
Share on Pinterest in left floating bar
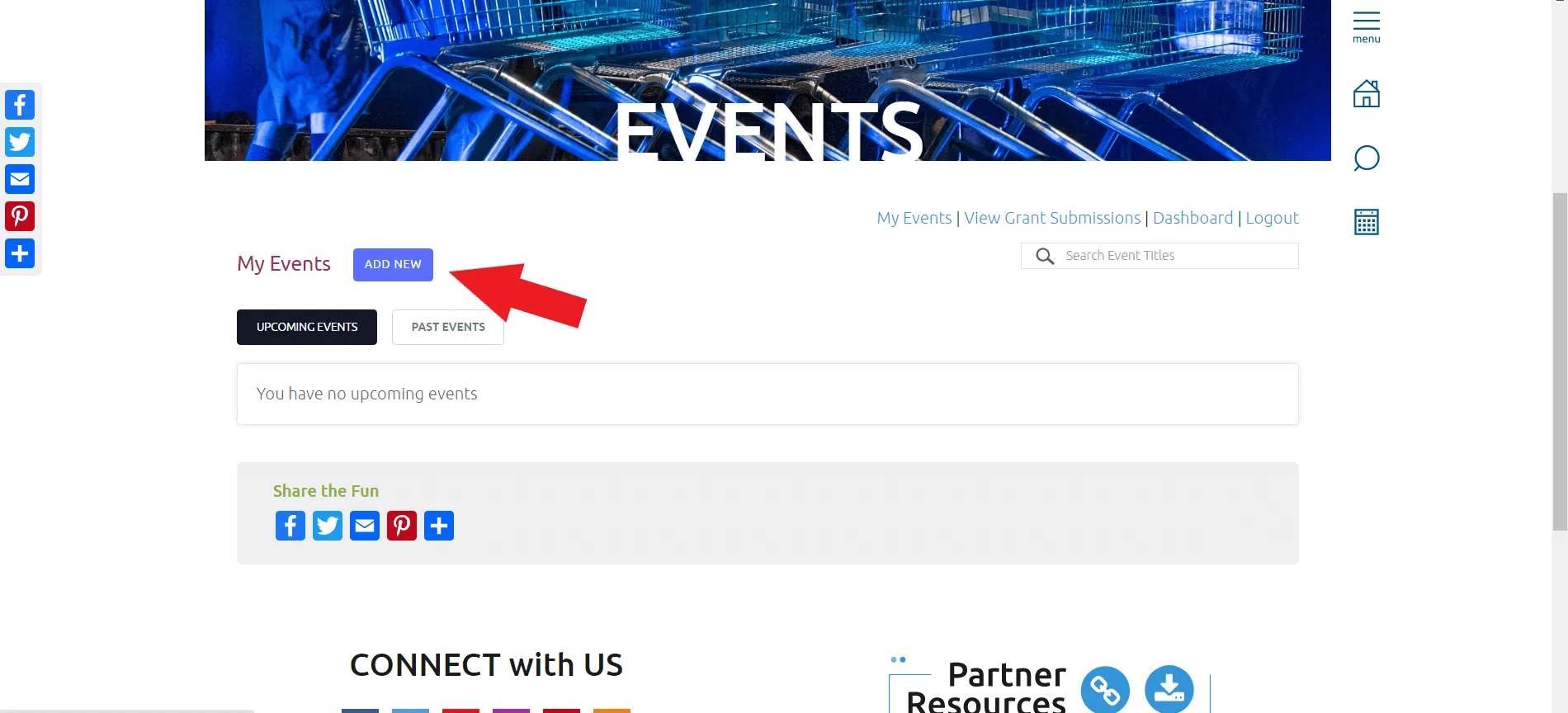(x=20, y=216)
